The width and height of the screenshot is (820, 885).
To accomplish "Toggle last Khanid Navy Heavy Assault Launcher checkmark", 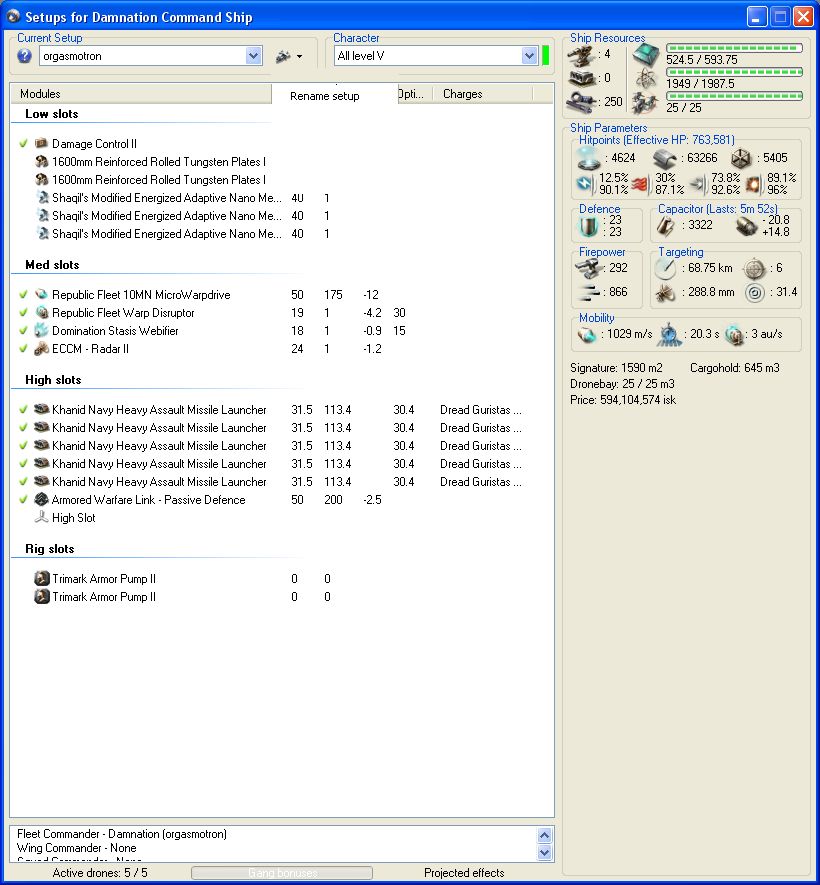I will click(x=23, y=481).
